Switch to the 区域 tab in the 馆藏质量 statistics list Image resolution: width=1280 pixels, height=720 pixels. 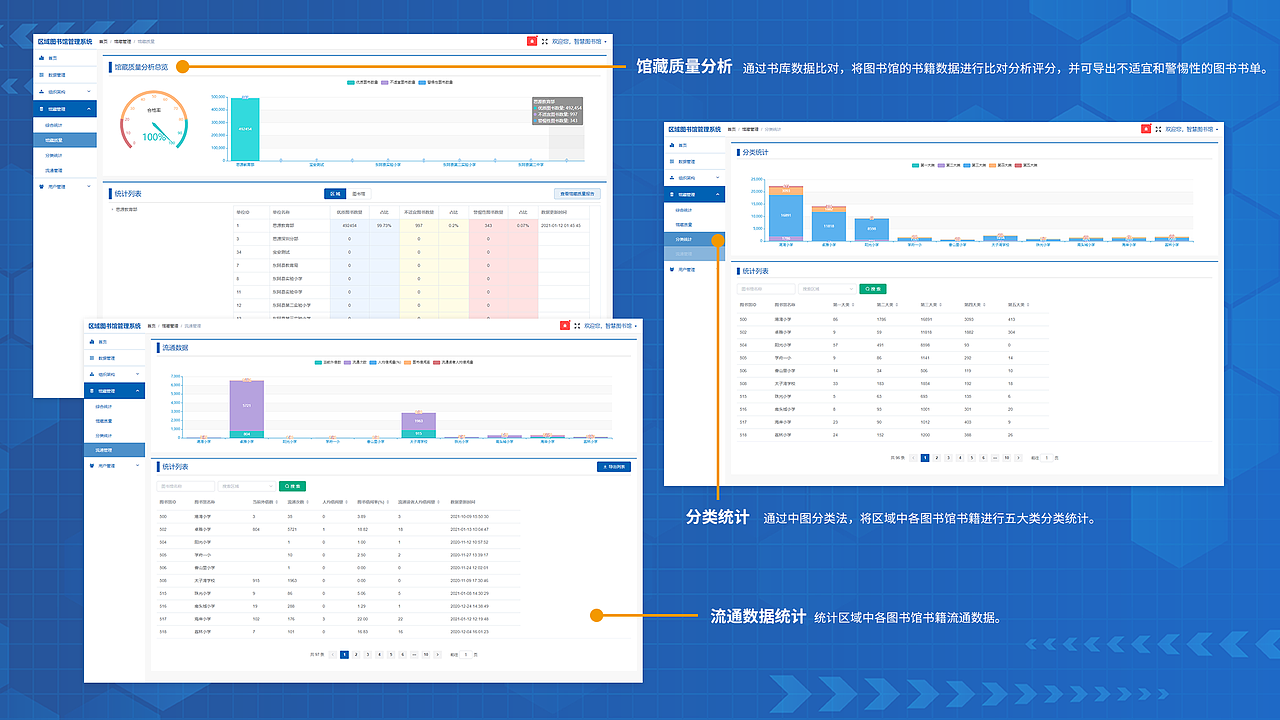[335, 193]
